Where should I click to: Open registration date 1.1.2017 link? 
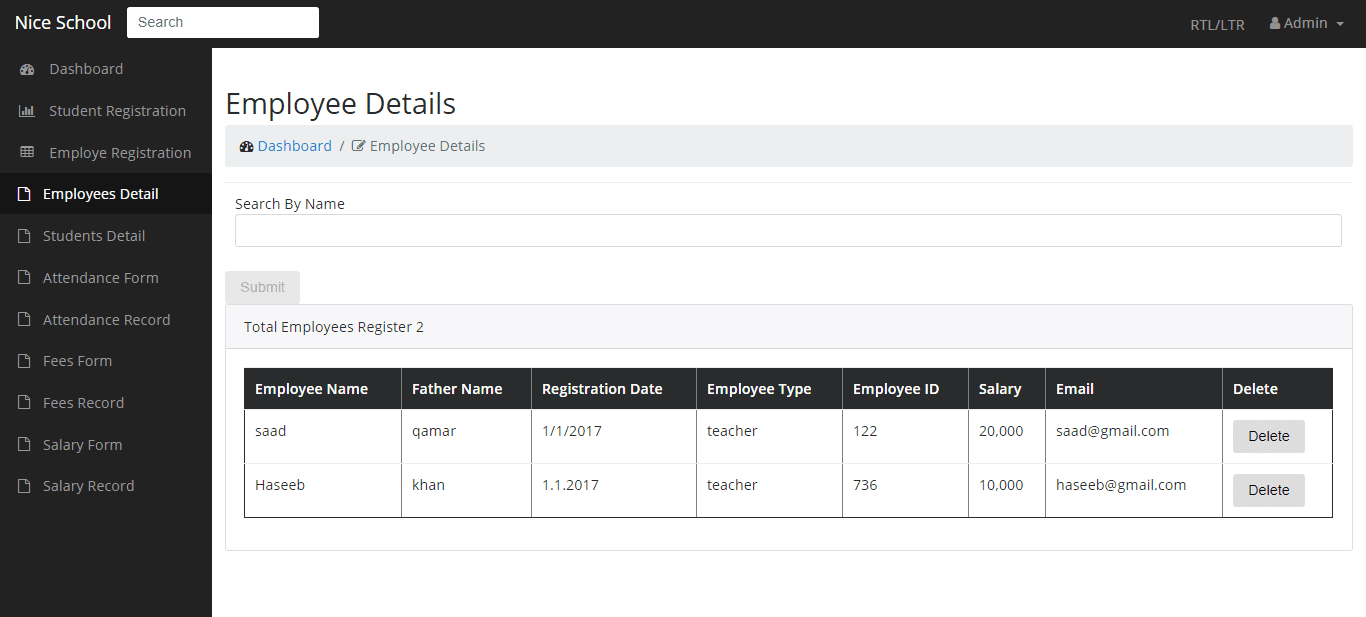coord(570,485)
